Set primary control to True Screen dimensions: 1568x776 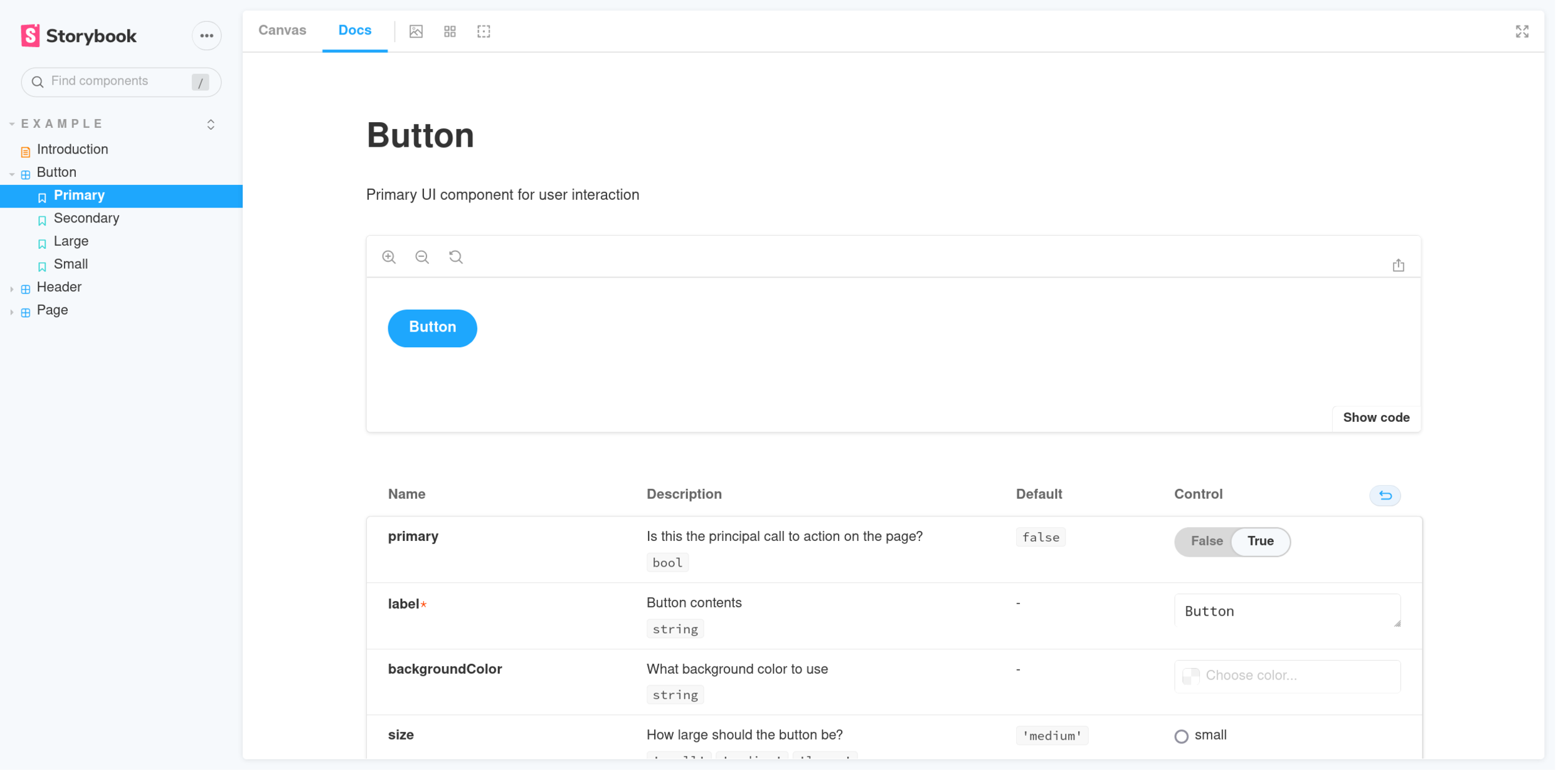click(x=1260, y=541)
